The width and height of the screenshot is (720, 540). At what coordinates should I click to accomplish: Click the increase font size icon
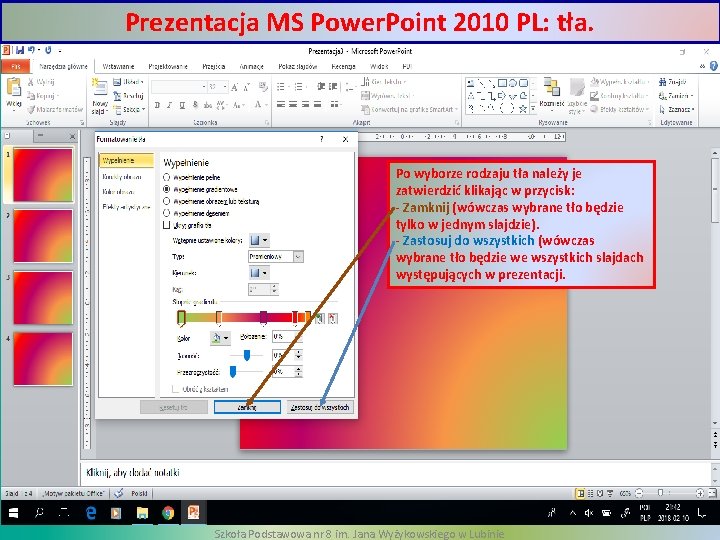[235, 87]
